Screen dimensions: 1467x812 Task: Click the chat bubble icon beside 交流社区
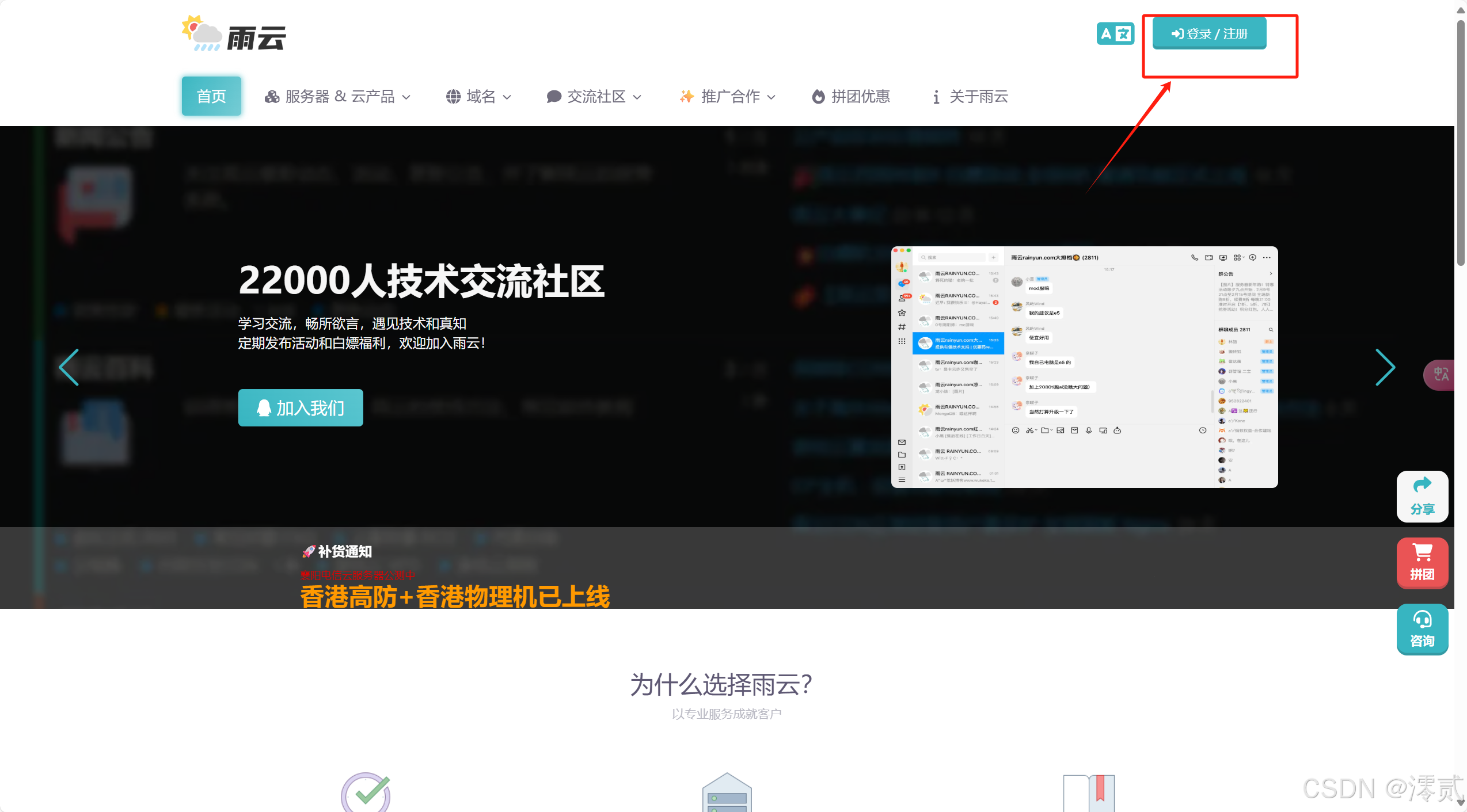click(553, 96)
